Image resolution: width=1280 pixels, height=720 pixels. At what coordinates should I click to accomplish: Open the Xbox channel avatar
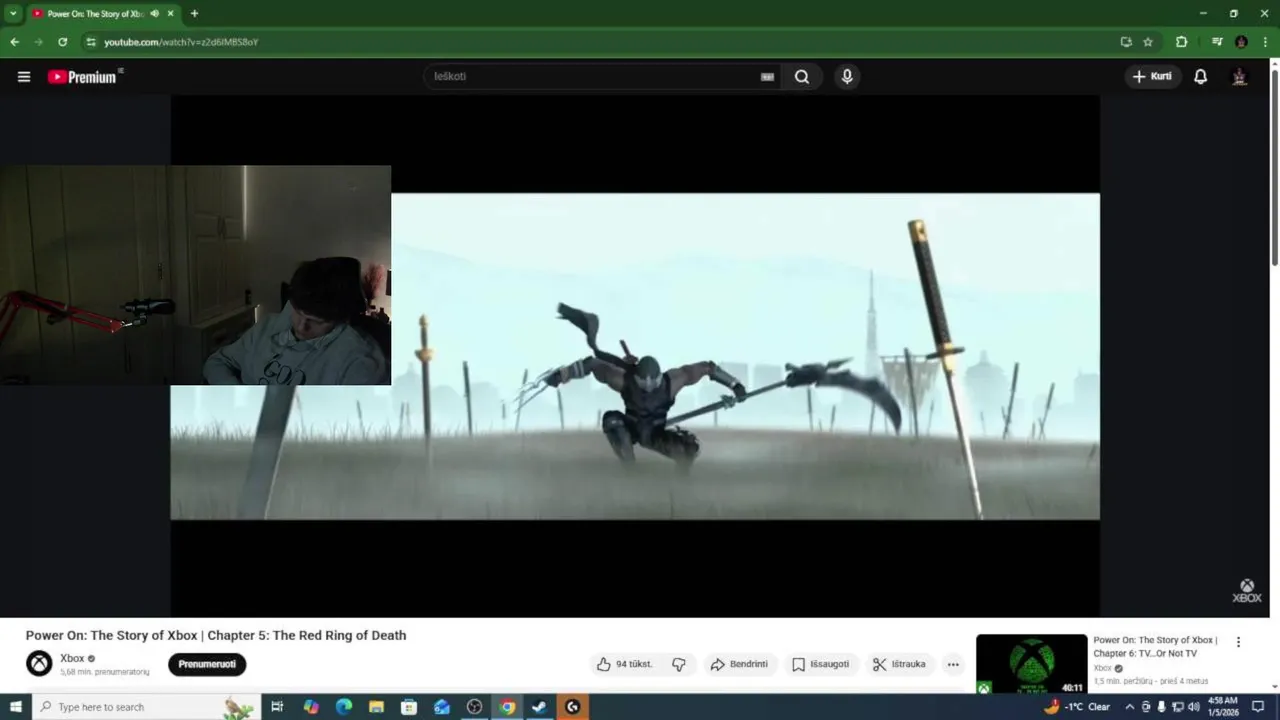tap(39, 663)
